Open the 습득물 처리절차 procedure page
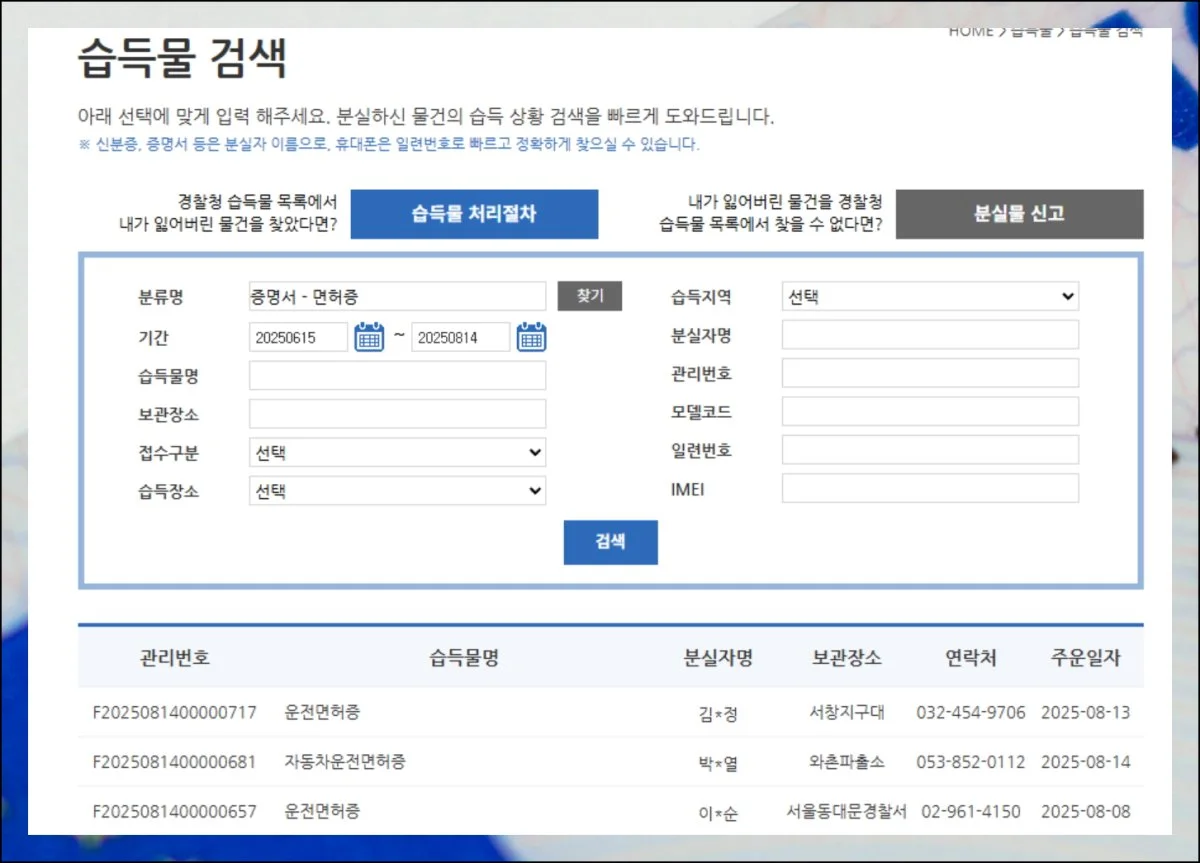The height and width of the screenshot is (863, 1200). pyautogui.click(x=475, y=214)
